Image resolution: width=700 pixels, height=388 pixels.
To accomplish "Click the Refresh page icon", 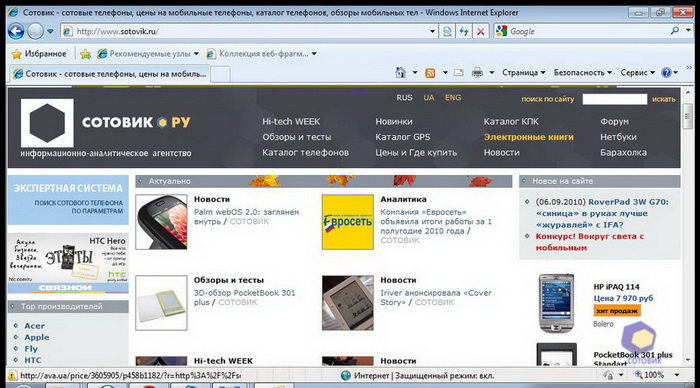I will pos(464,31).
